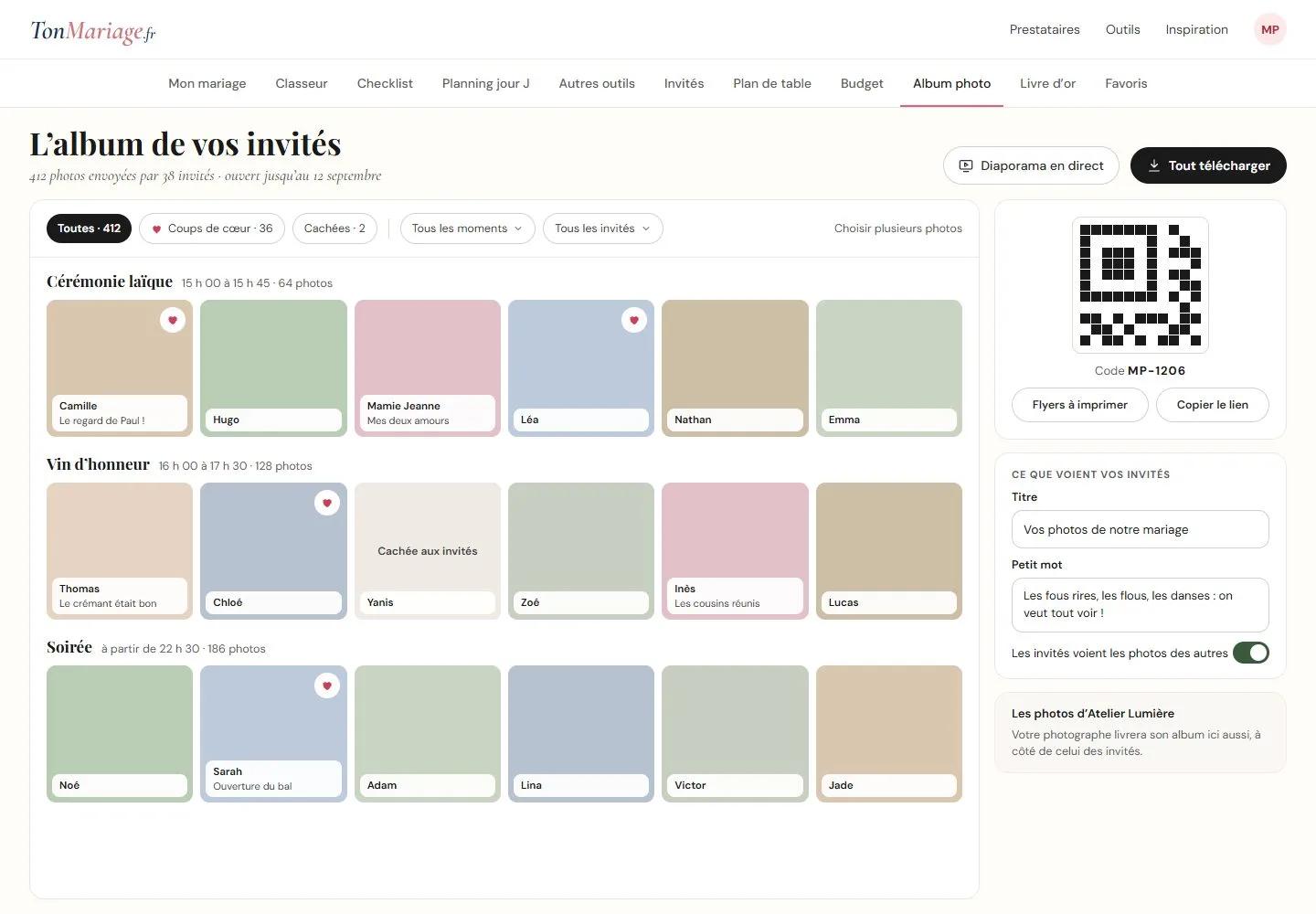Click 'Tout télécharger' button
Viewport: 1316px width, 914px height.
point(1208,165)
